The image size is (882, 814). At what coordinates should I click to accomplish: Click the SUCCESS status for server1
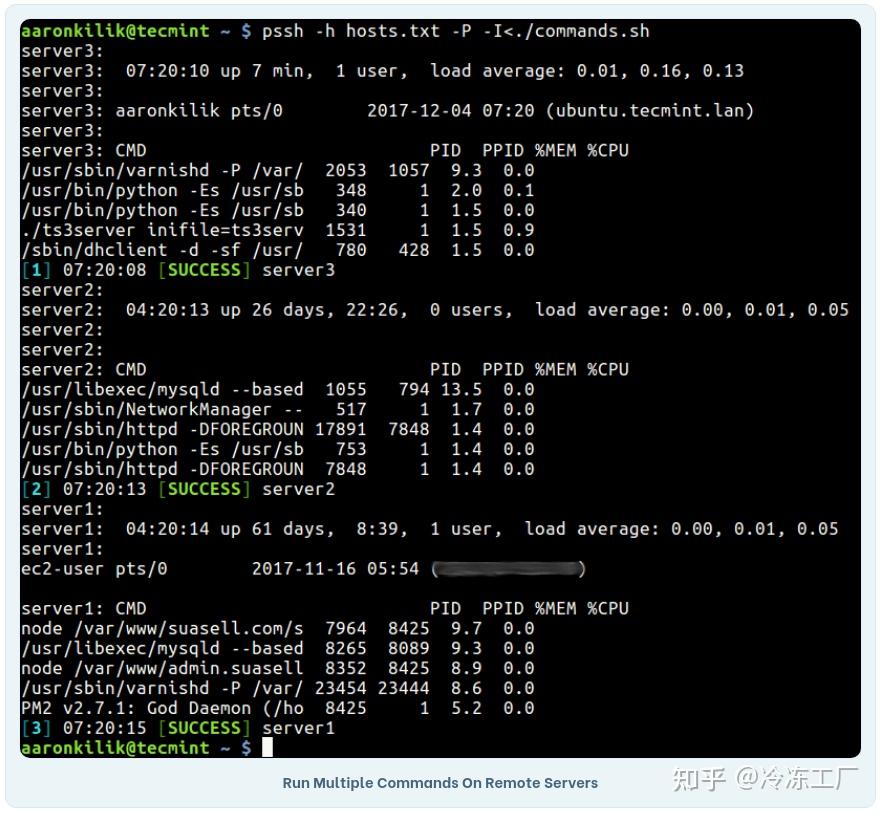pos(204,728)
